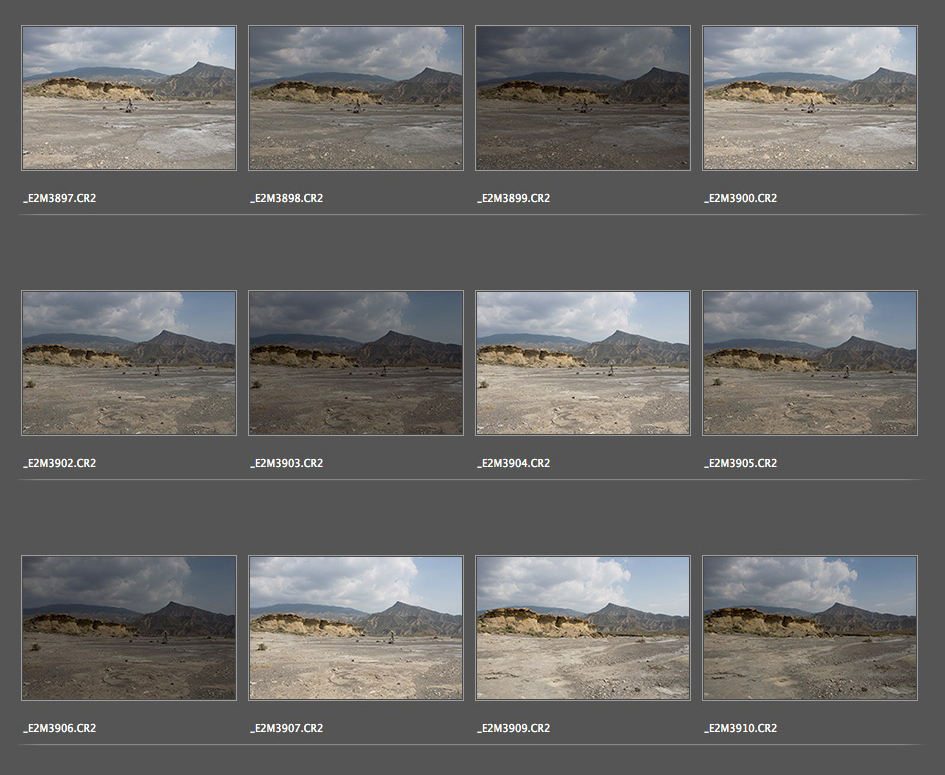This screenshot has height=775, width=945.
Task: Click the _E2M3910.CR2 filename text
Action: (741, 728)
